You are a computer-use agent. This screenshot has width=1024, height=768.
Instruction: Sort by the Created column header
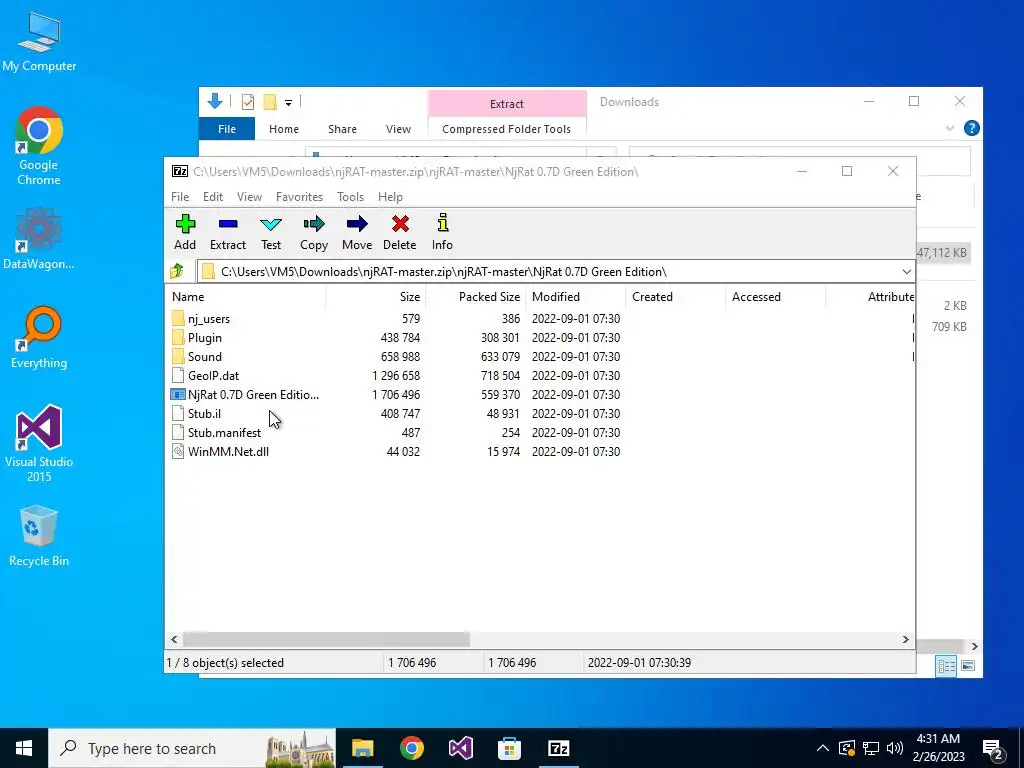(676, 296)
